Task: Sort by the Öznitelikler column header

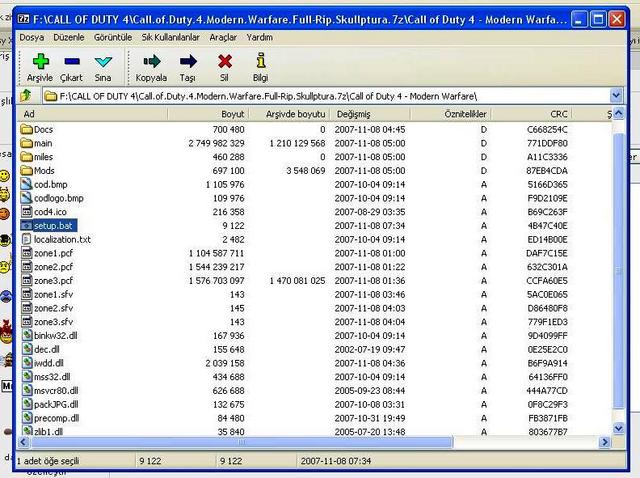Action: [451, 114]
